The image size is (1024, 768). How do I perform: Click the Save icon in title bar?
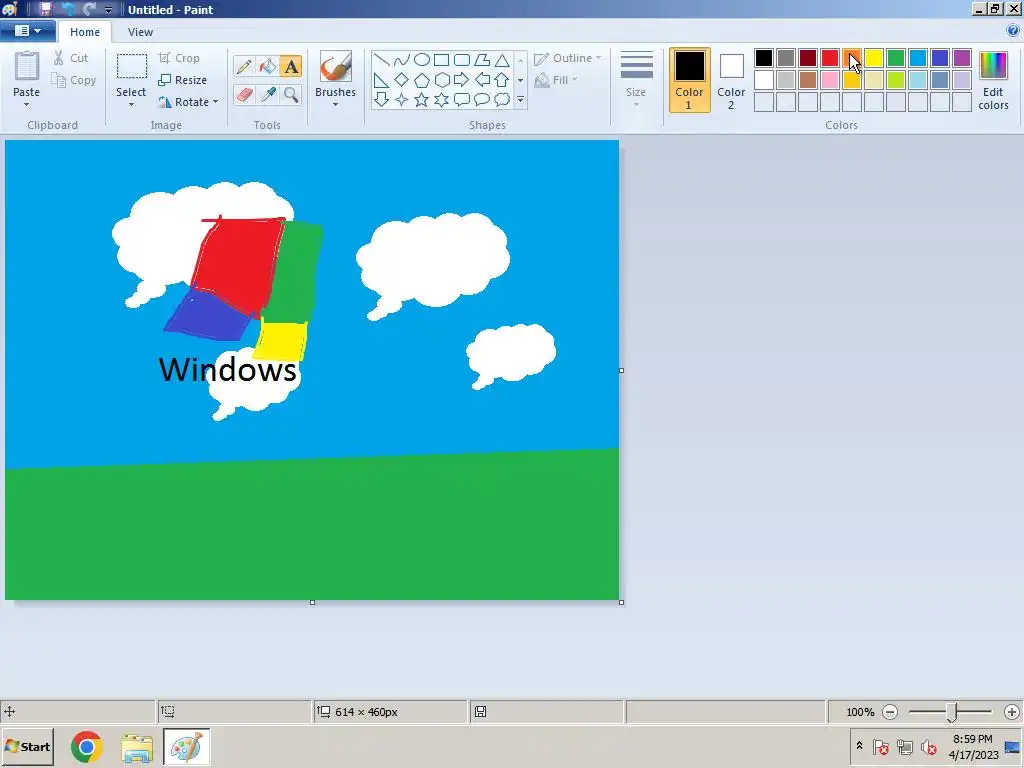[45, 9]
